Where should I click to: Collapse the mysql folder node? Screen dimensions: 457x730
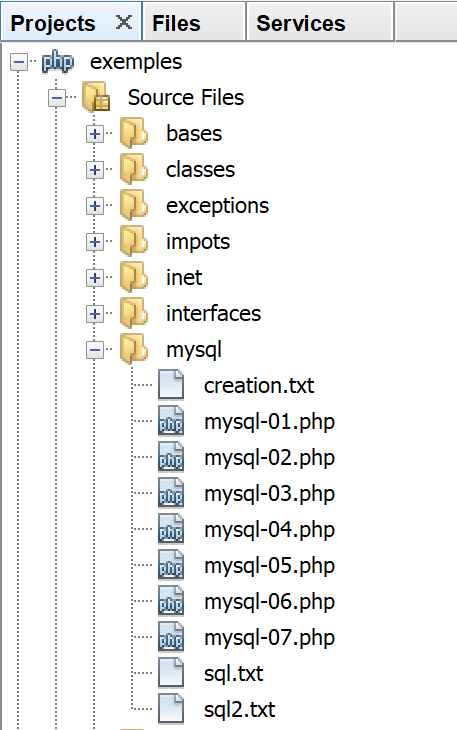click(x=95, y=350)
